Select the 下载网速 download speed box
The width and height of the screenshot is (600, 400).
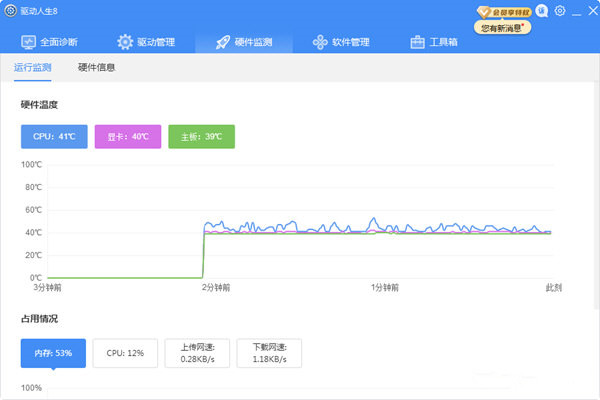click(x=269, y=353)
